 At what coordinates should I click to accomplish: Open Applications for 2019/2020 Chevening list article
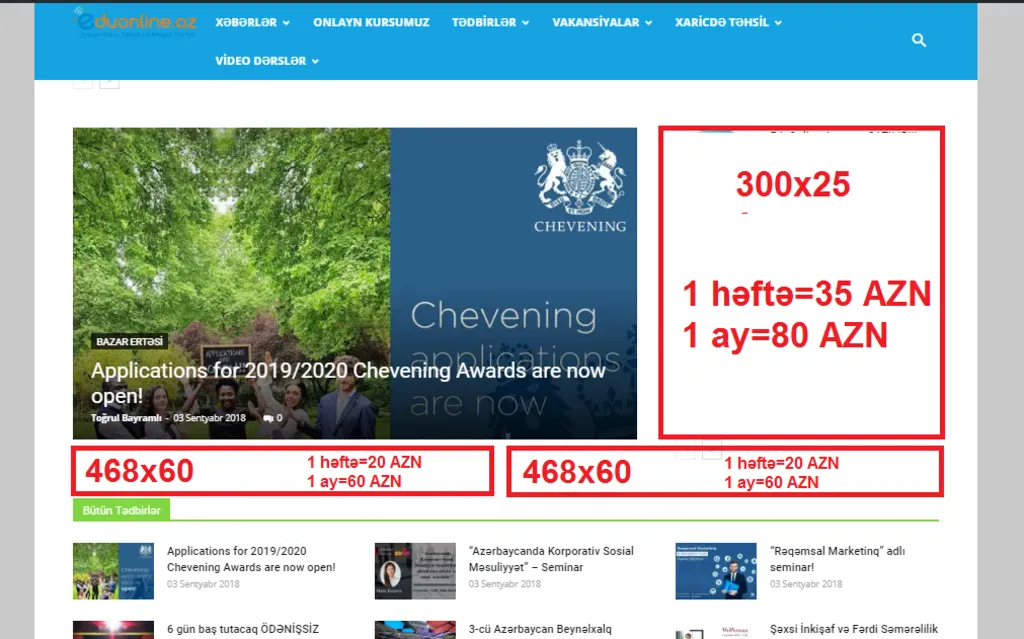click(251, 559)
